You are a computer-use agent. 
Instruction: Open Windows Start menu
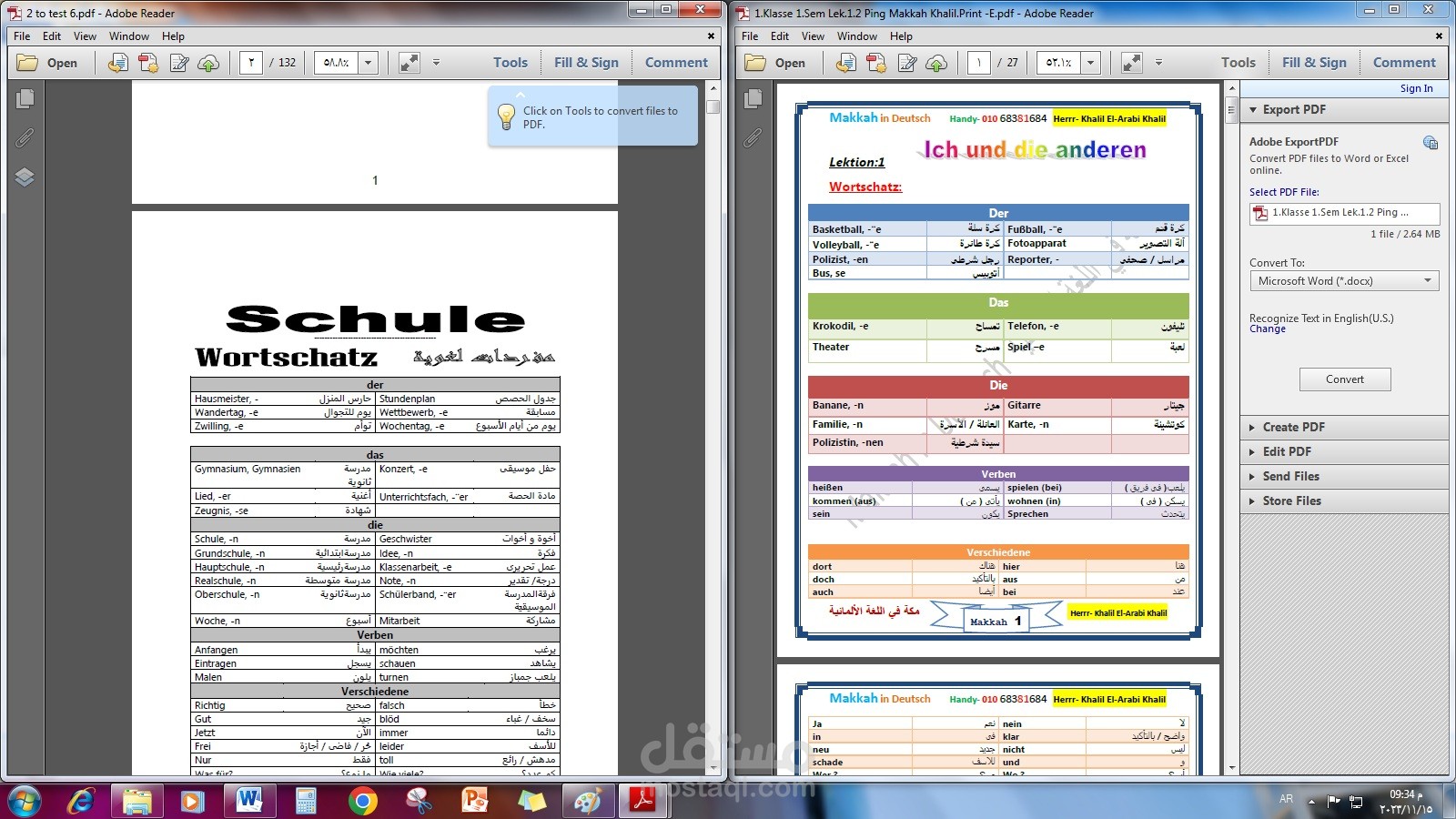[25, 801]
